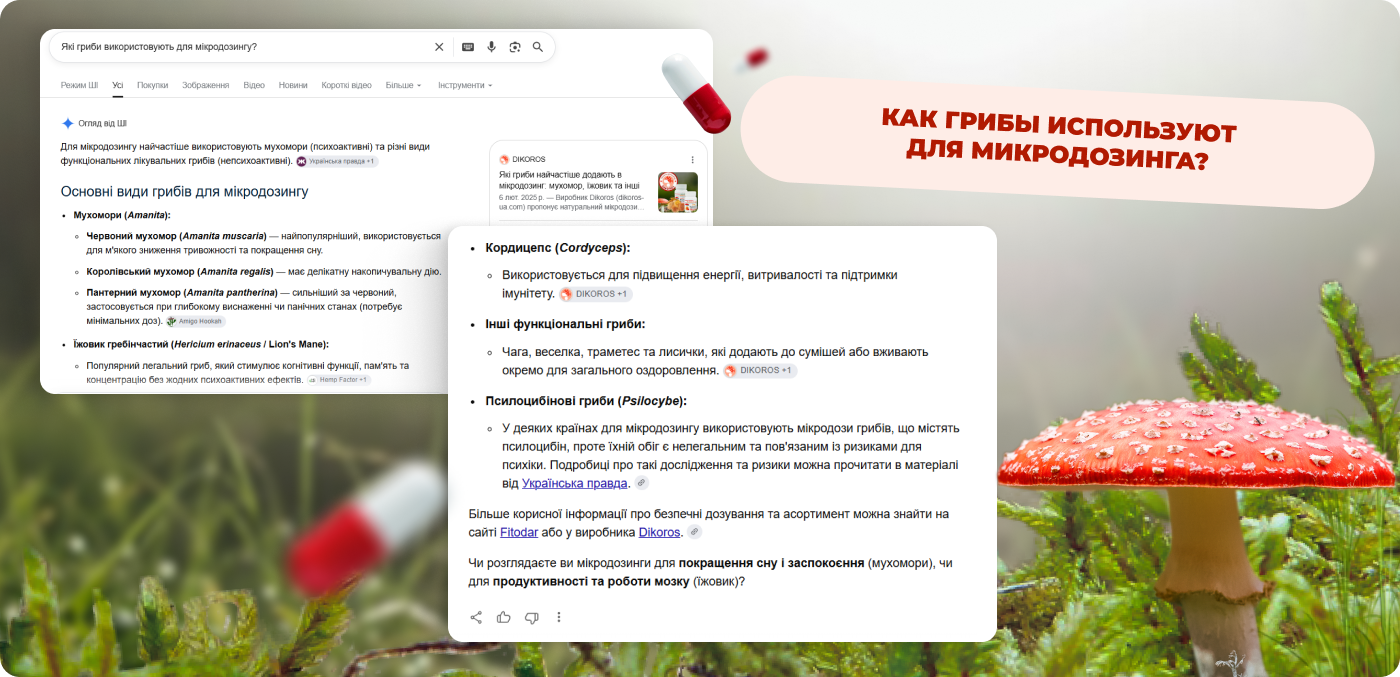Click heading Основні види грибів для мікродозингу
This screenshot has width=1400, height=677.
point(184,191)
